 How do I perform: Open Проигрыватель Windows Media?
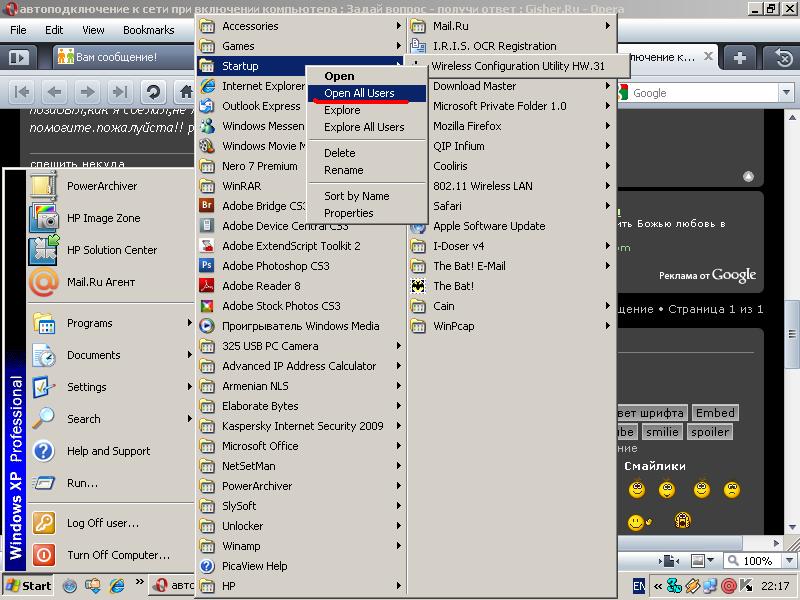pos(300,326)
